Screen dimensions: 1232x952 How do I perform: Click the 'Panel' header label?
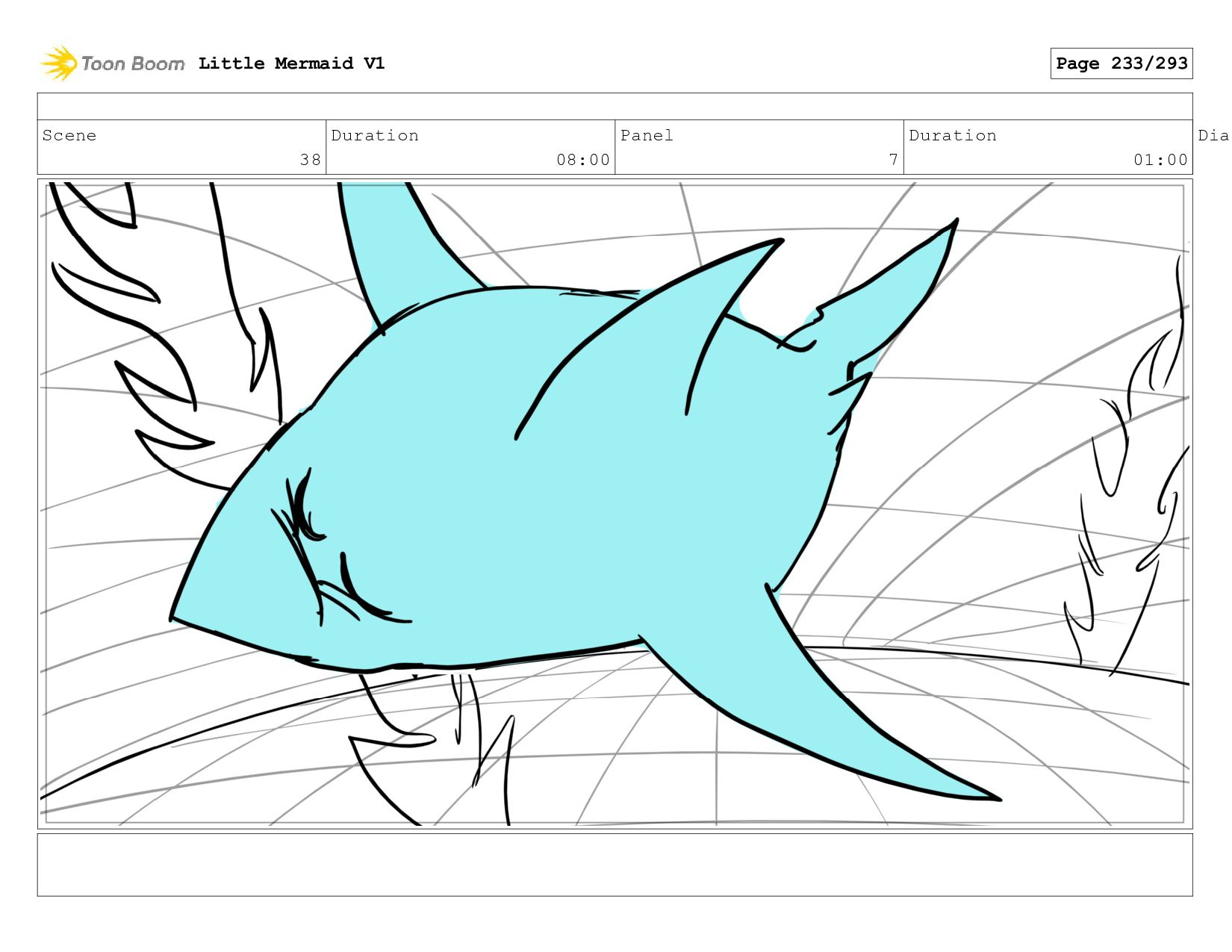coord(647,135)
